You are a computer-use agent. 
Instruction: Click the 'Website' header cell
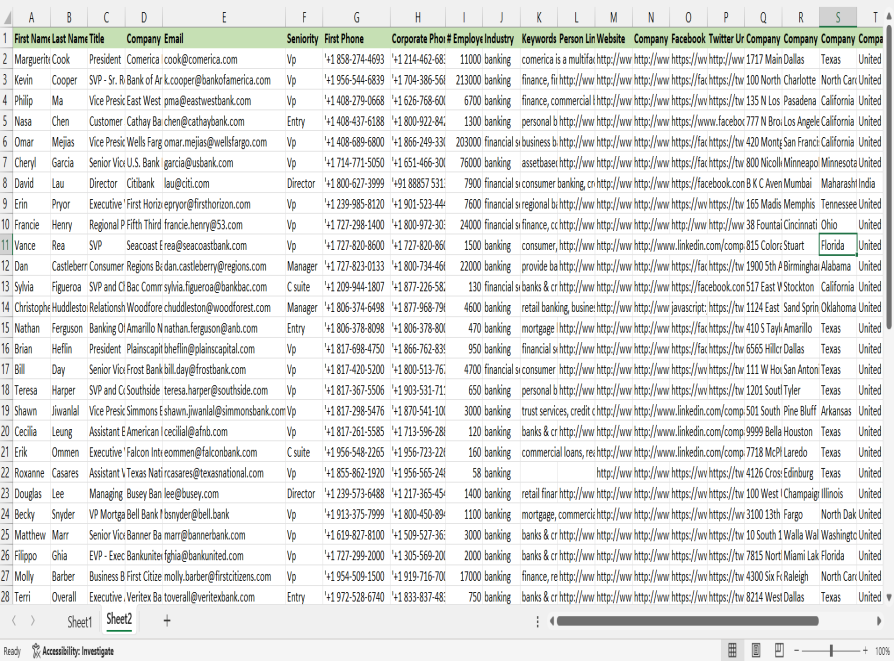613,39
